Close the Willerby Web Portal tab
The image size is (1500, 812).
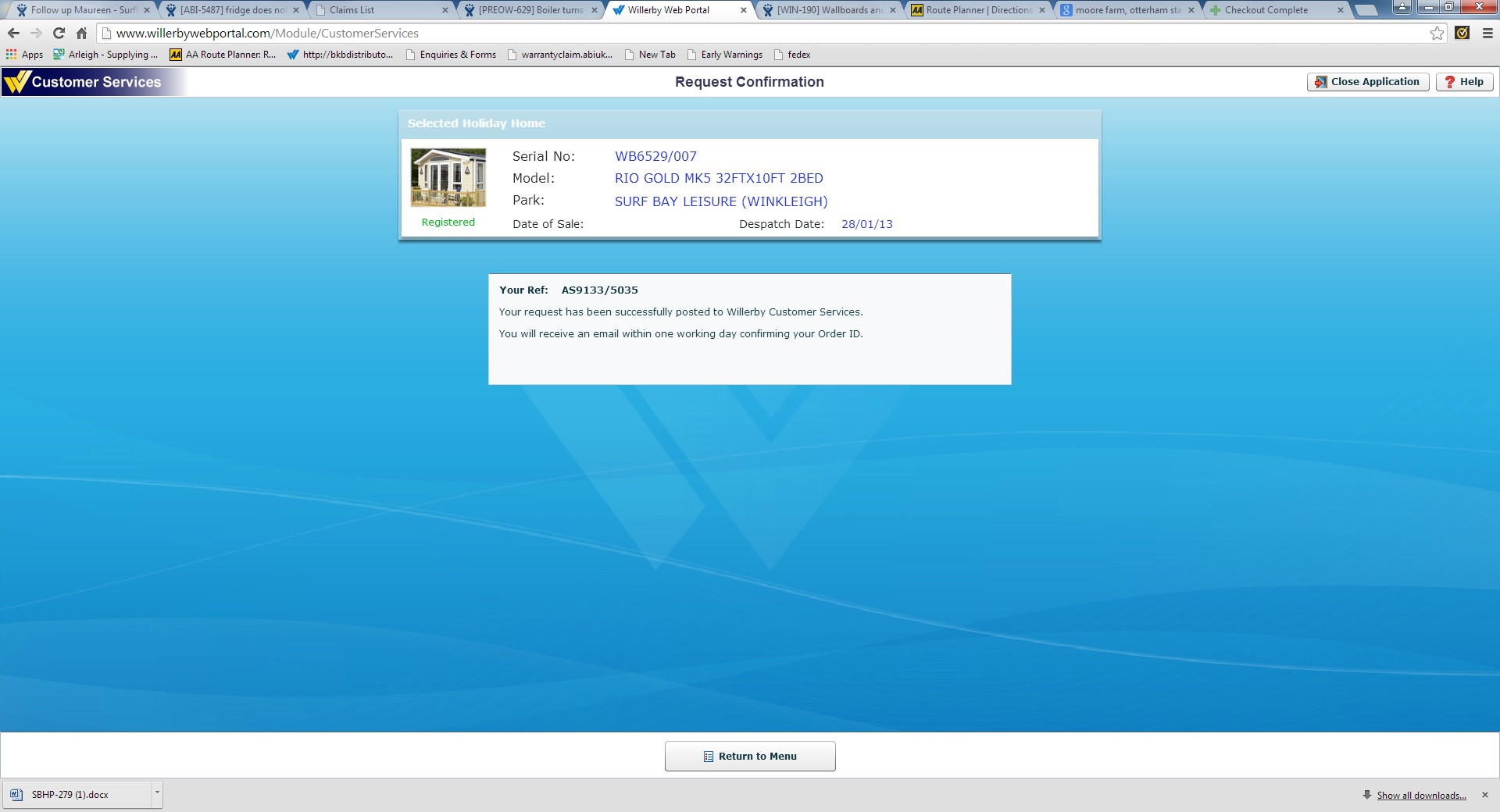coord(743,10)
